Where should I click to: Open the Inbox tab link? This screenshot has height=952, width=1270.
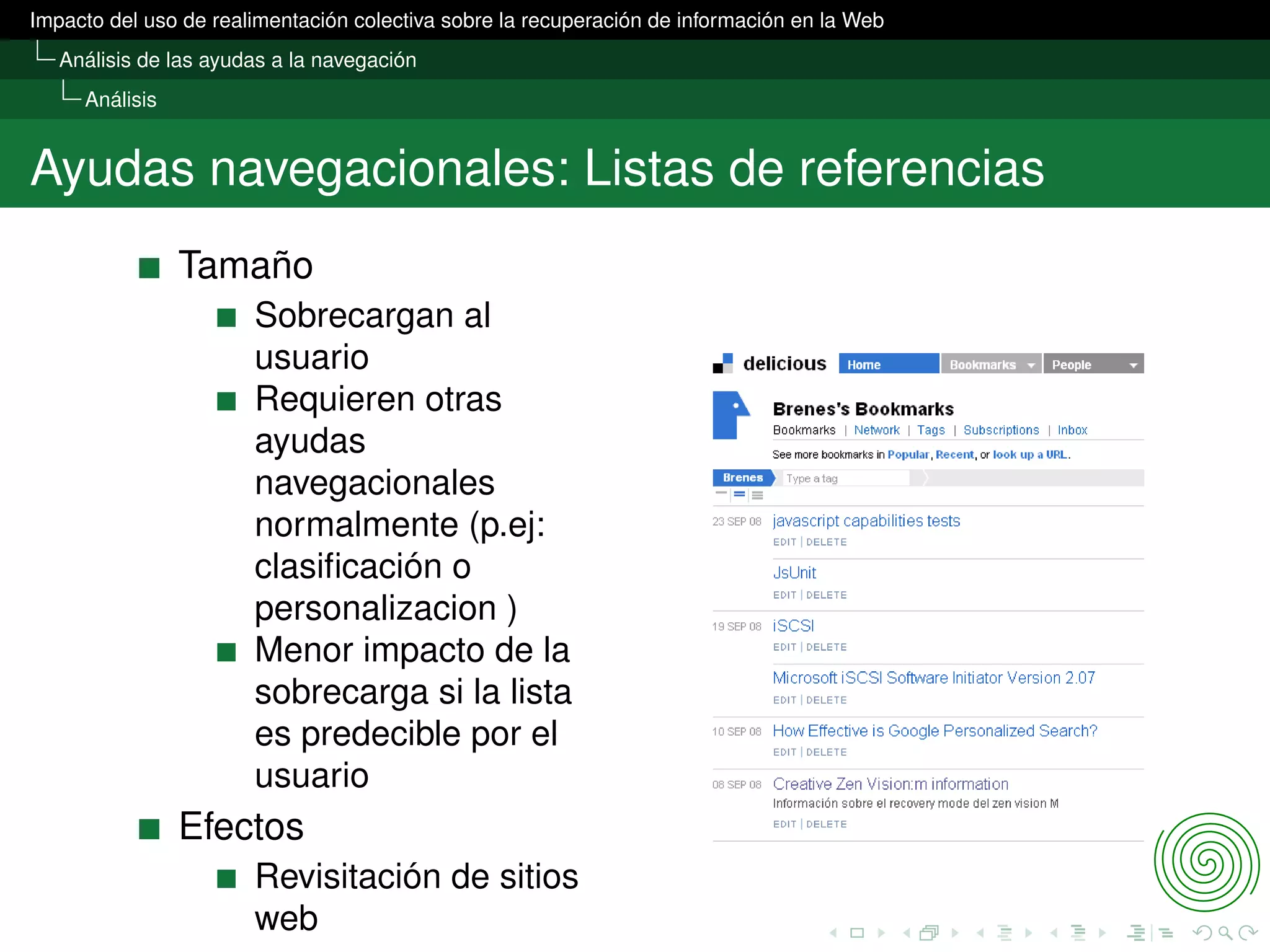point(1072,430)
